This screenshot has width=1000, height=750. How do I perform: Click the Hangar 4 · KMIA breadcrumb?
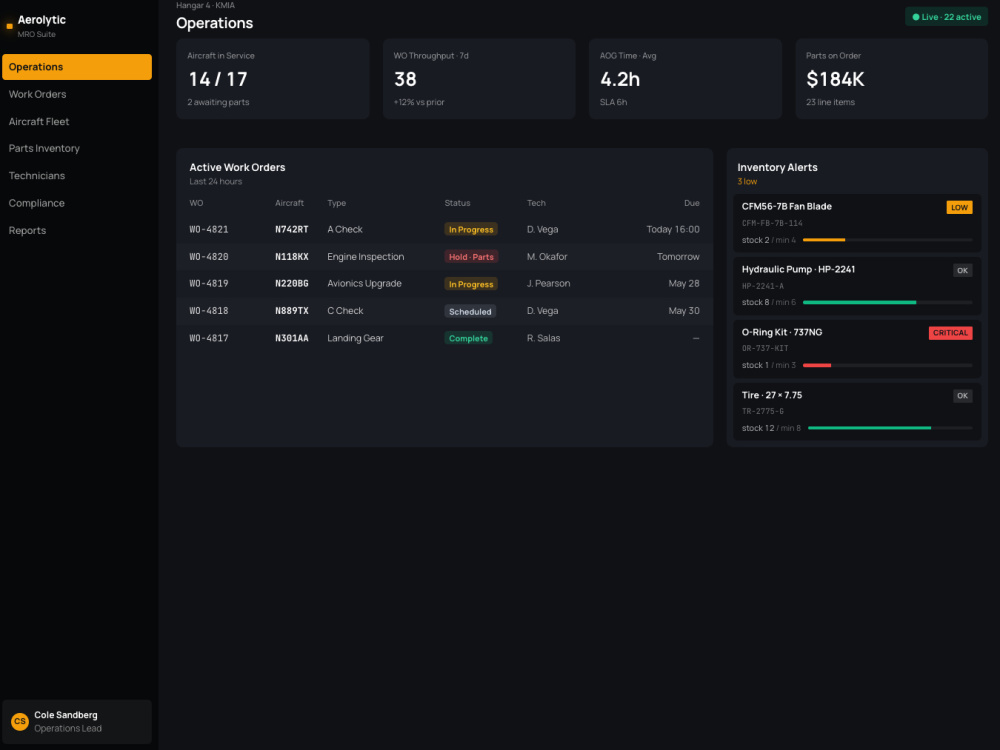(x=205, y=5)
